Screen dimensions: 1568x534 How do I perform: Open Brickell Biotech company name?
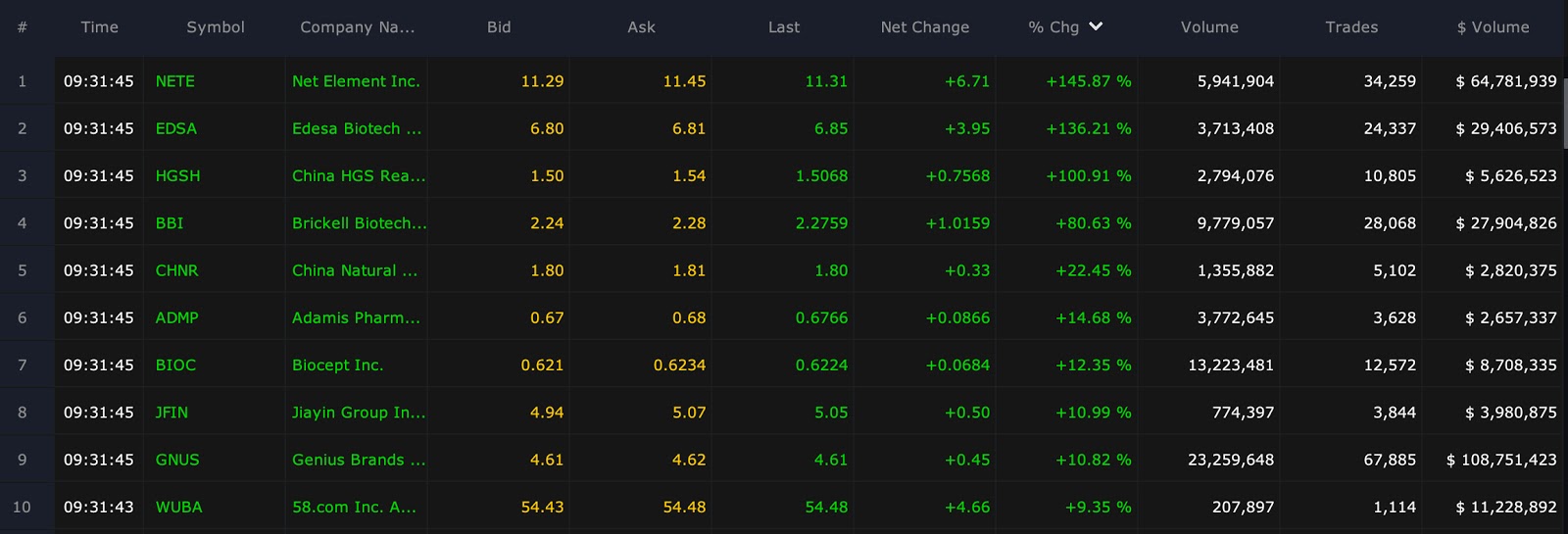(359, 222)
